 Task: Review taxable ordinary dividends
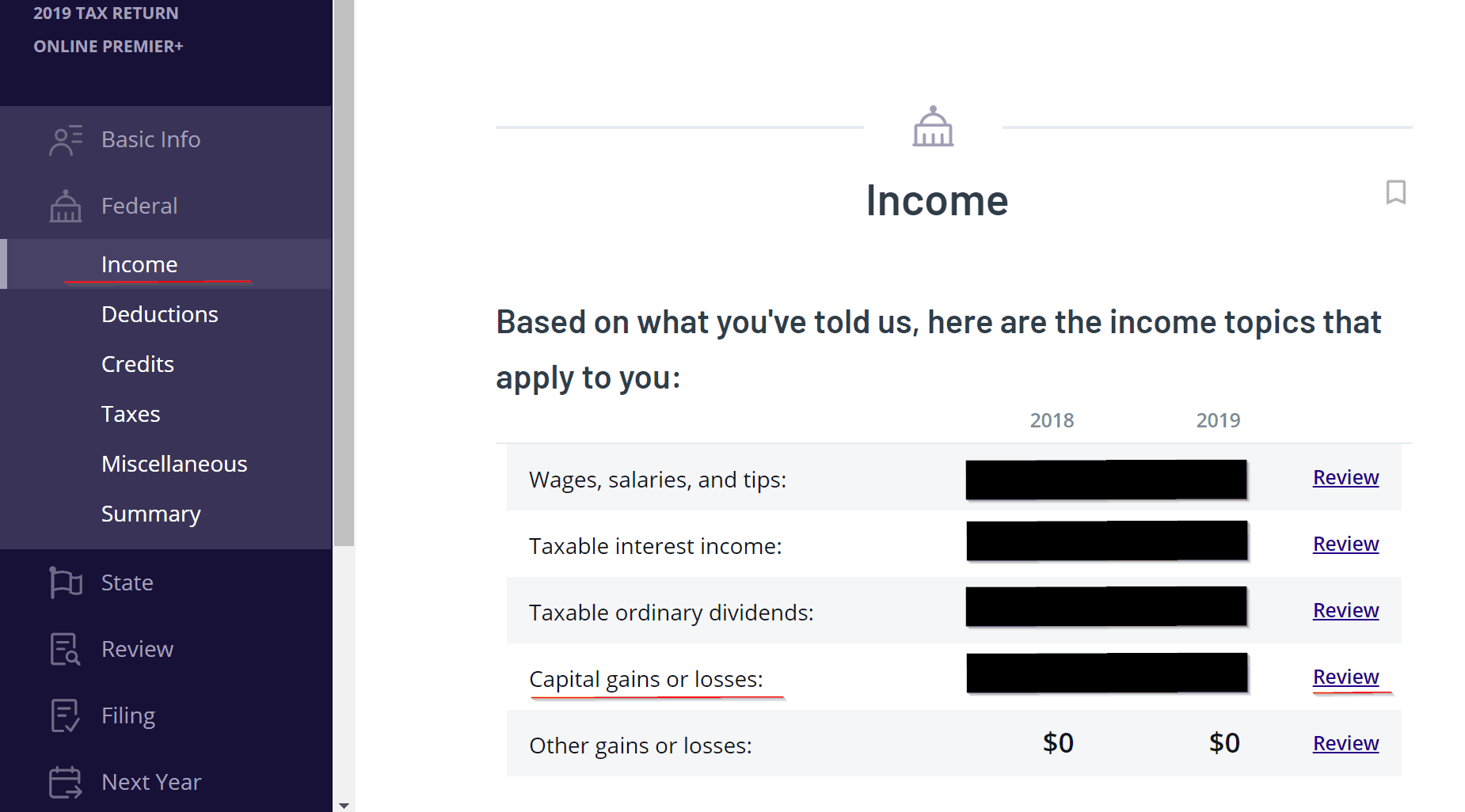pos(1345,610)
